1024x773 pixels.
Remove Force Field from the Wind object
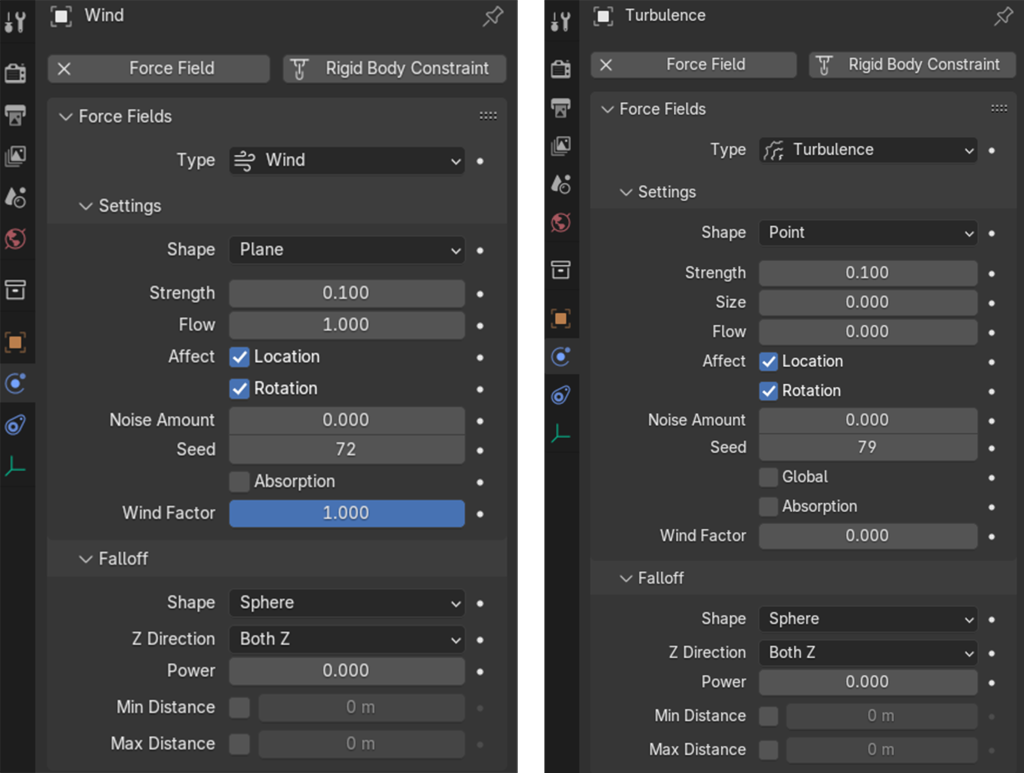(65, 68)
